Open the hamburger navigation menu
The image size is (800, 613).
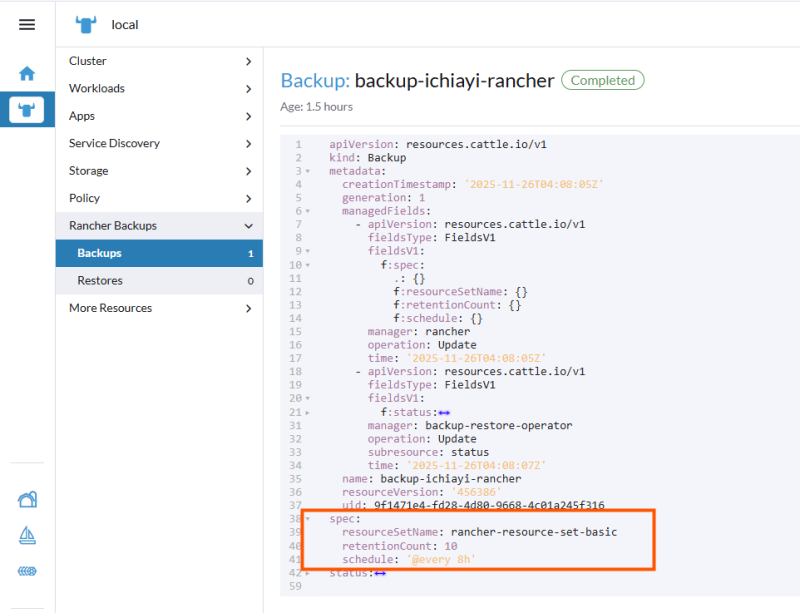click(27, 24)
